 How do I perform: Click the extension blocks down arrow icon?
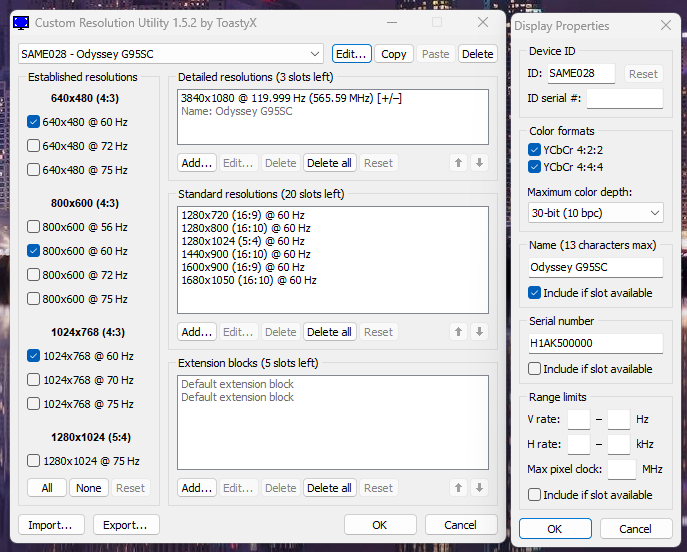tap(479, 488)
